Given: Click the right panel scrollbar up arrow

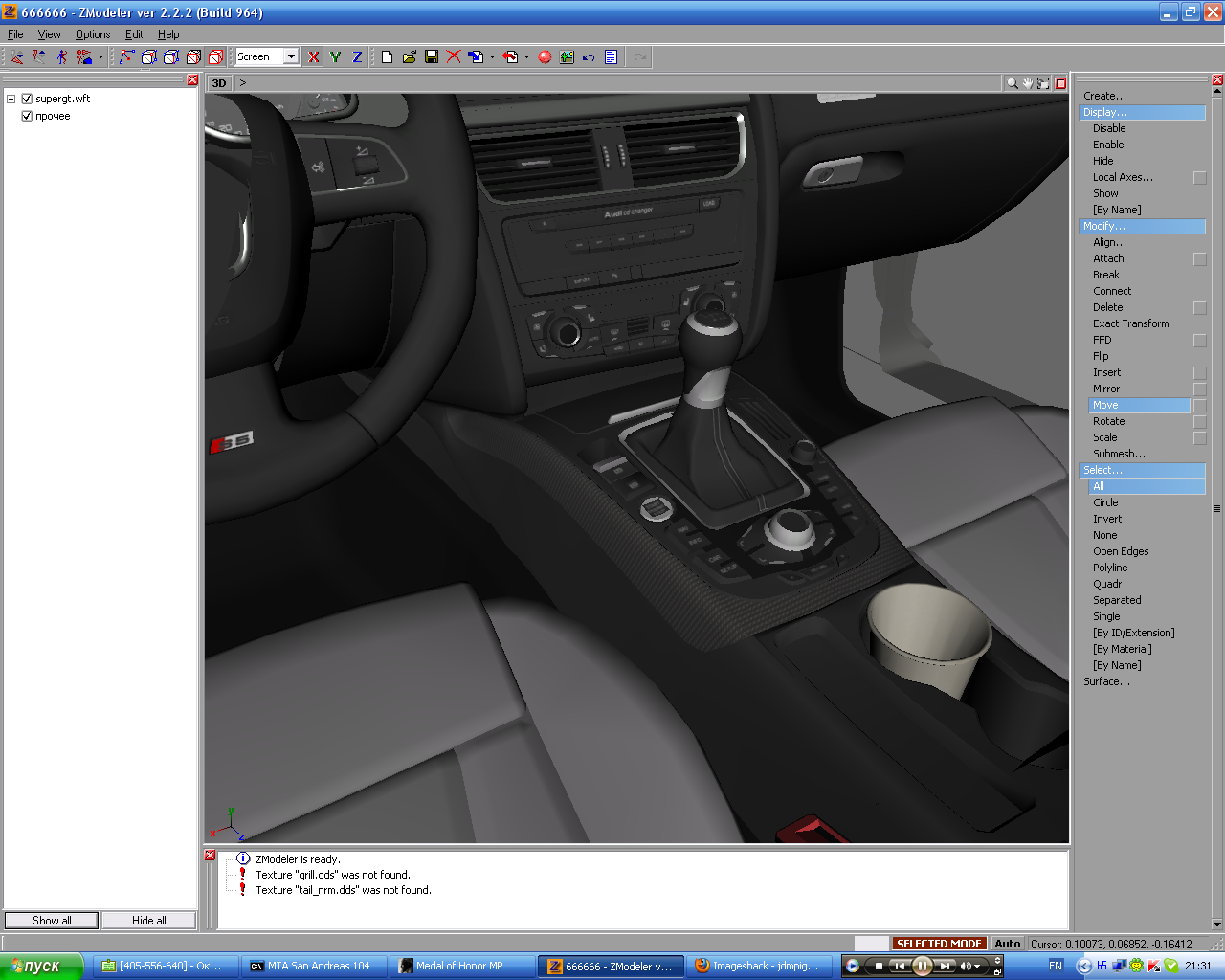Looking at the screenshot, I should 1217,93.
